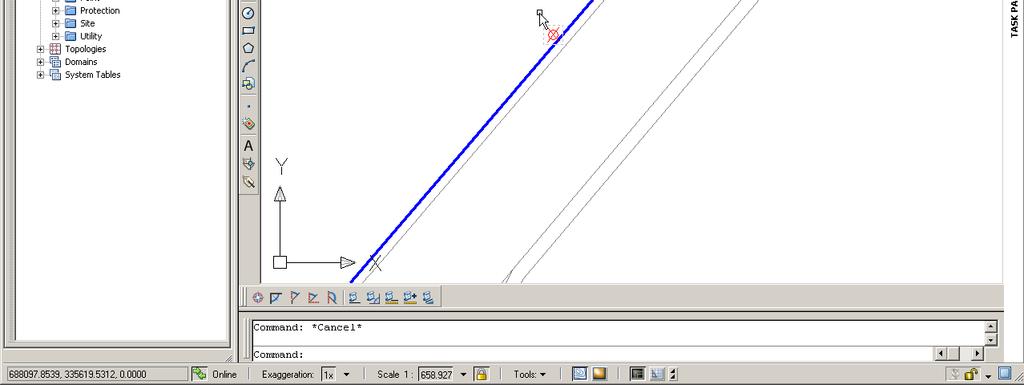Expand the System Tables node
This screenshot has width=1024, height=385.
[40, 74]
